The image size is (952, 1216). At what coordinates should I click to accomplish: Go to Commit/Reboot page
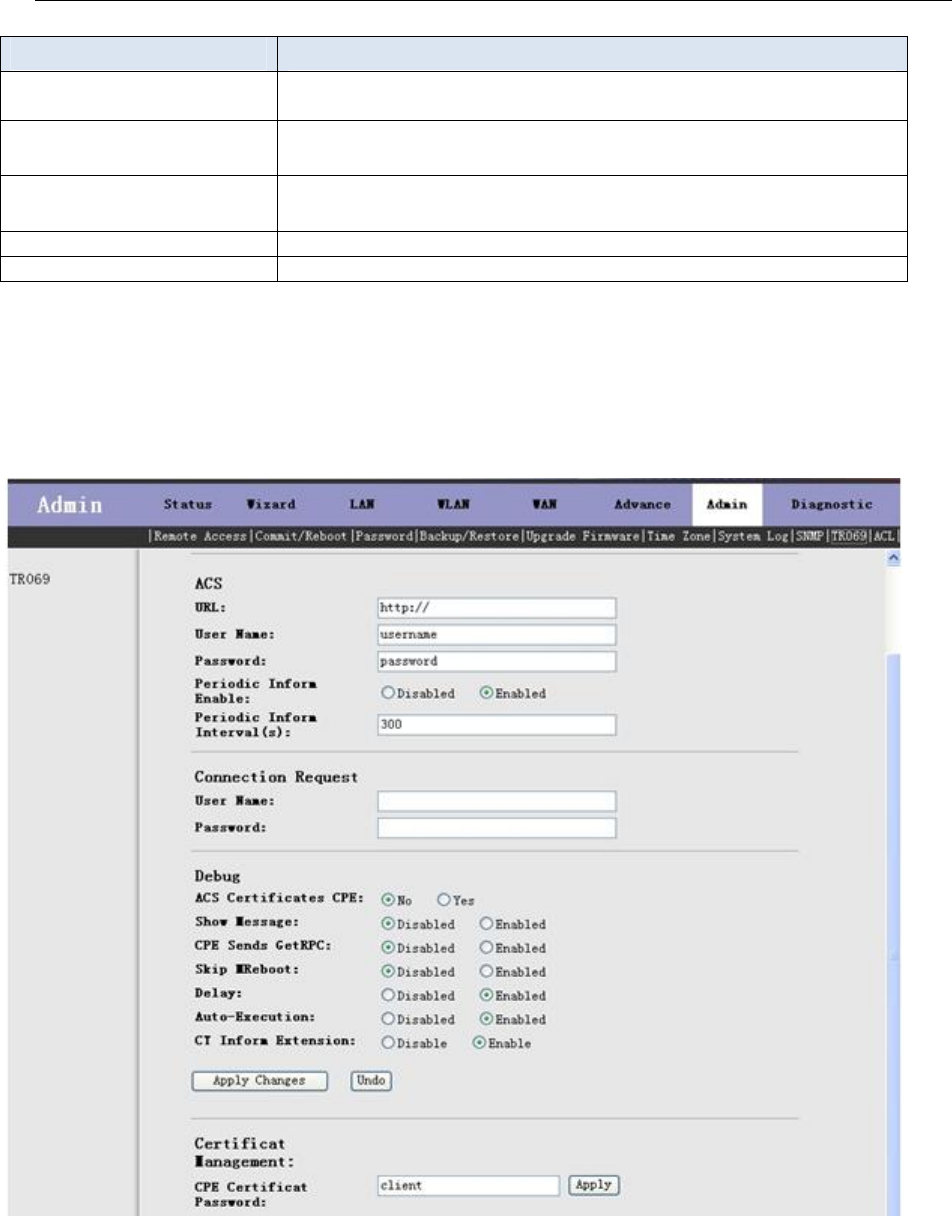click(300, 537)
